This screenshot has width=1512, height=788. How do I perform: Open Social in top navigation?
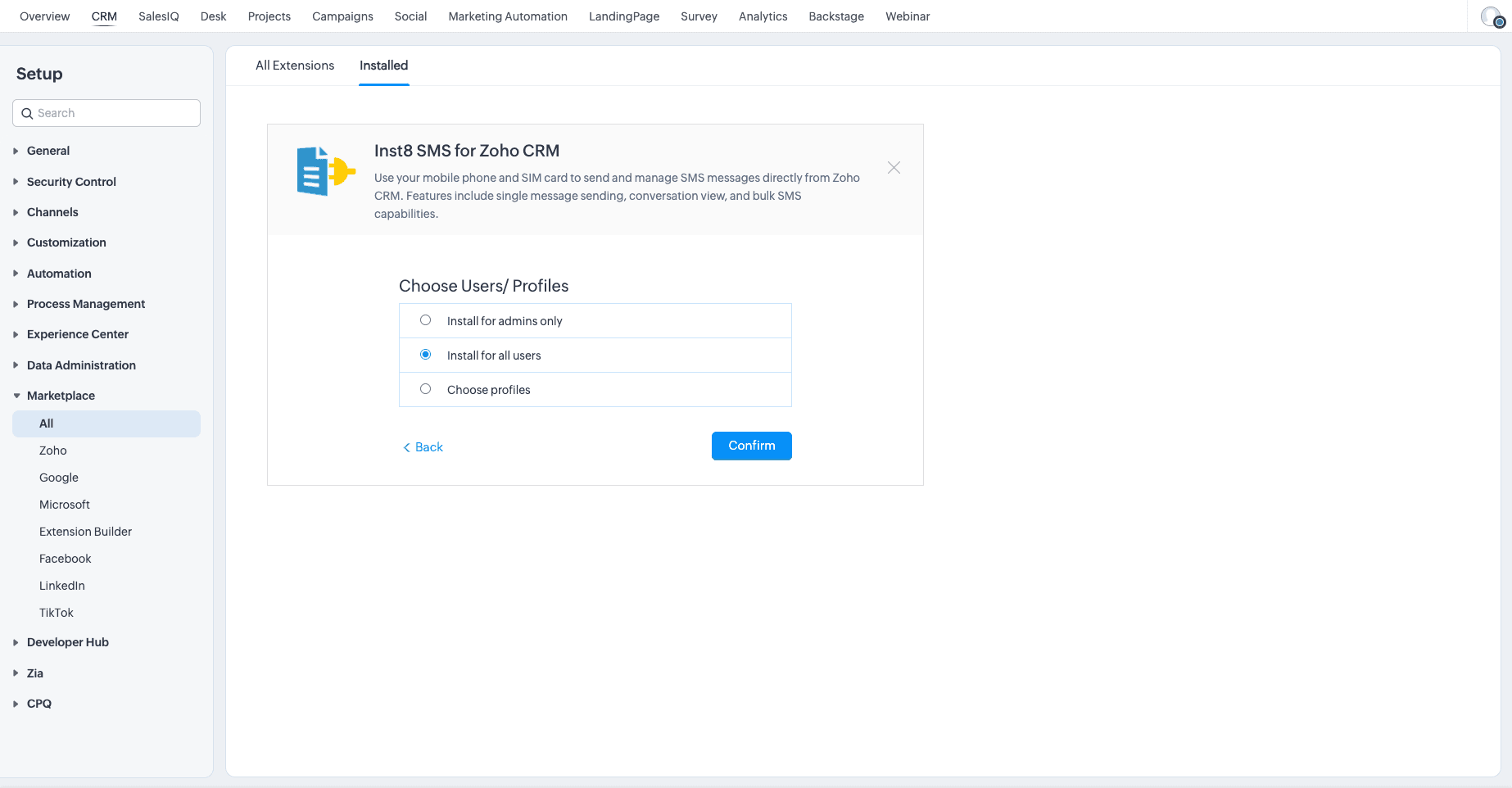tap(410, 16)
